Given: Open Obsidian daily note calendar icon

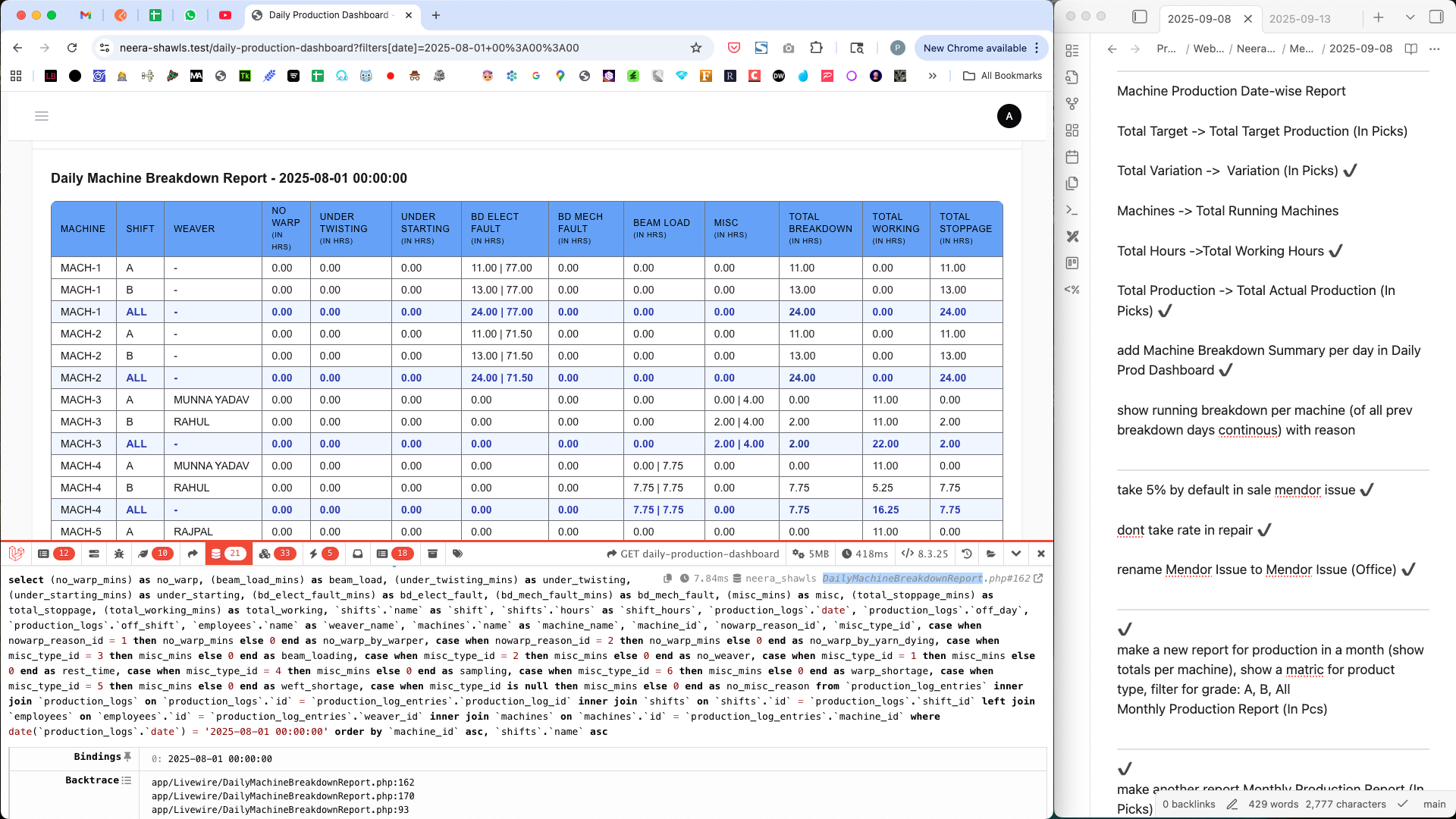Looking at the screenshot, I should [1072, 157].
